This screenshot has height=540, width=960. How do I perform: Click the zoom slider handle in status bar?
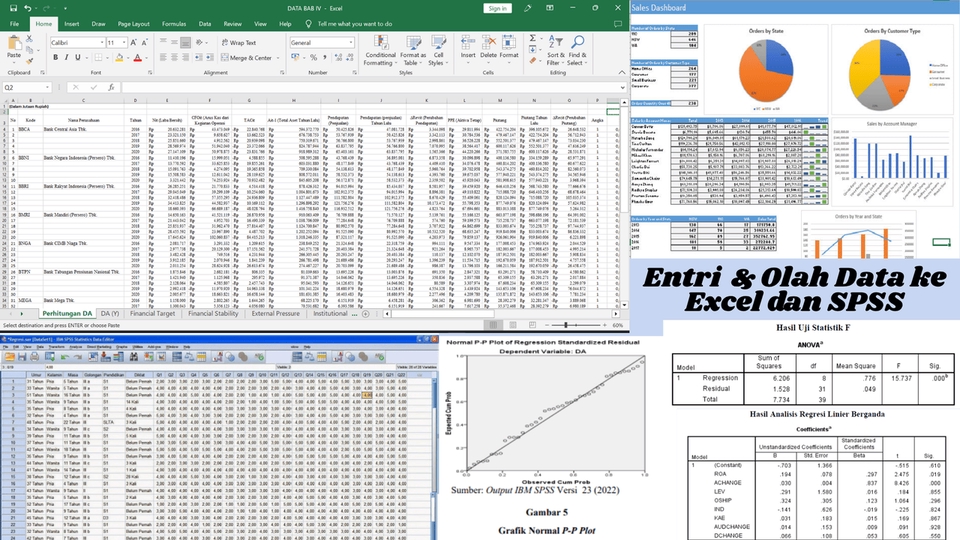tap(566, 325)
